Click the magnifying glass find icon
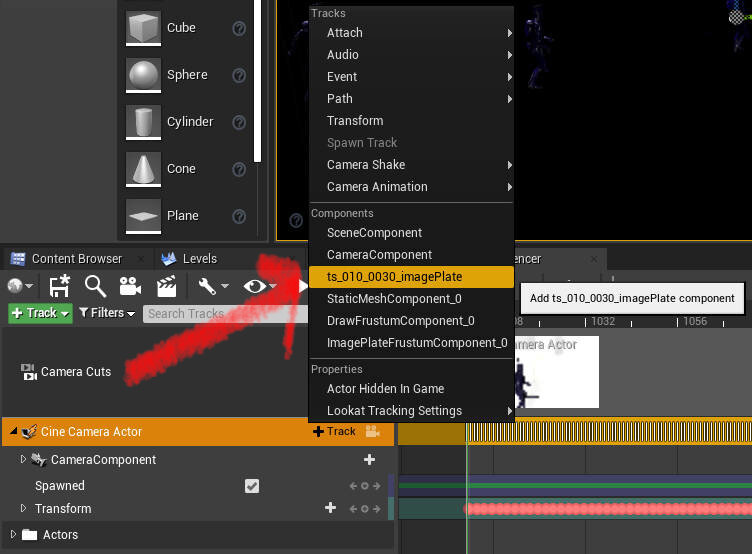752x554 pixels. click(95, 286)
